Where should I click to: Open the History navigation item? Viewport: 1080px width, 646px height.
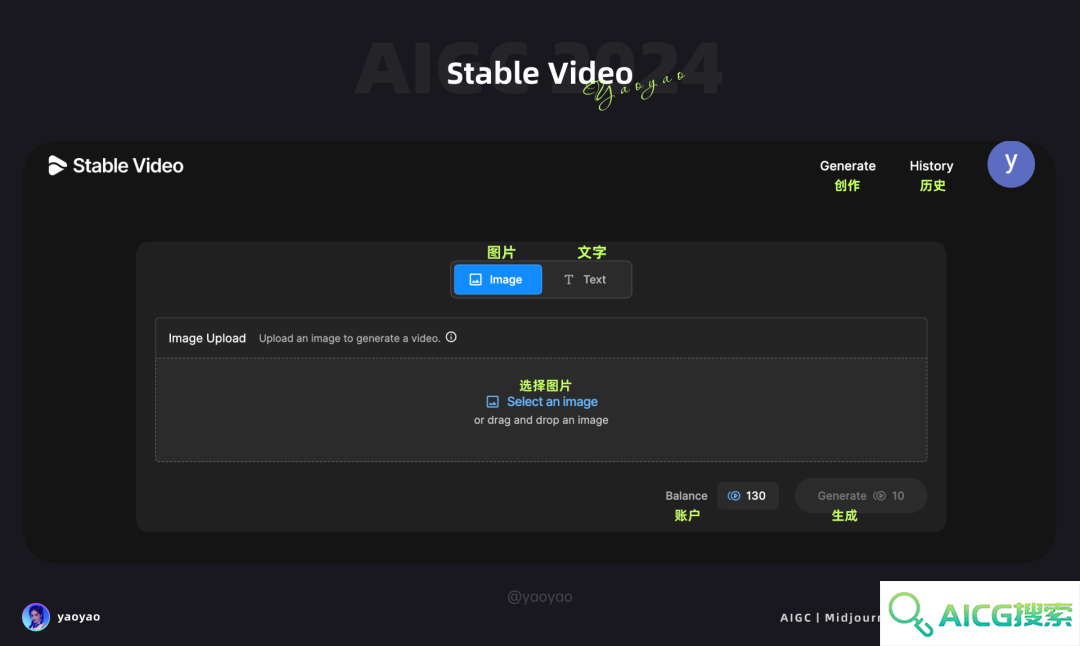(931, 166)
